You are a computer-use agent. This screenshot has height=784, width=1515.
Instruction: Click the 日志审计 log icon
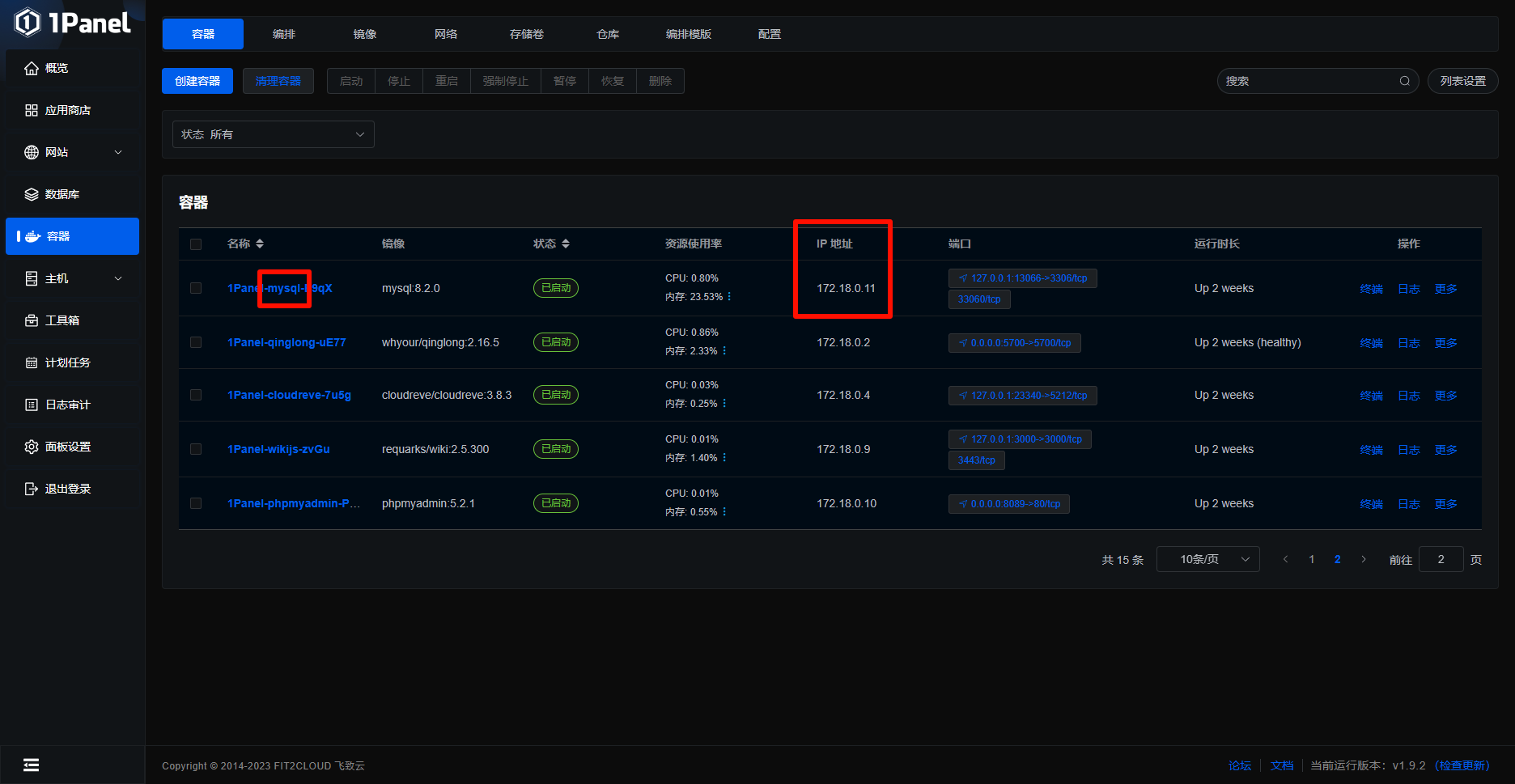pos(32,405)
